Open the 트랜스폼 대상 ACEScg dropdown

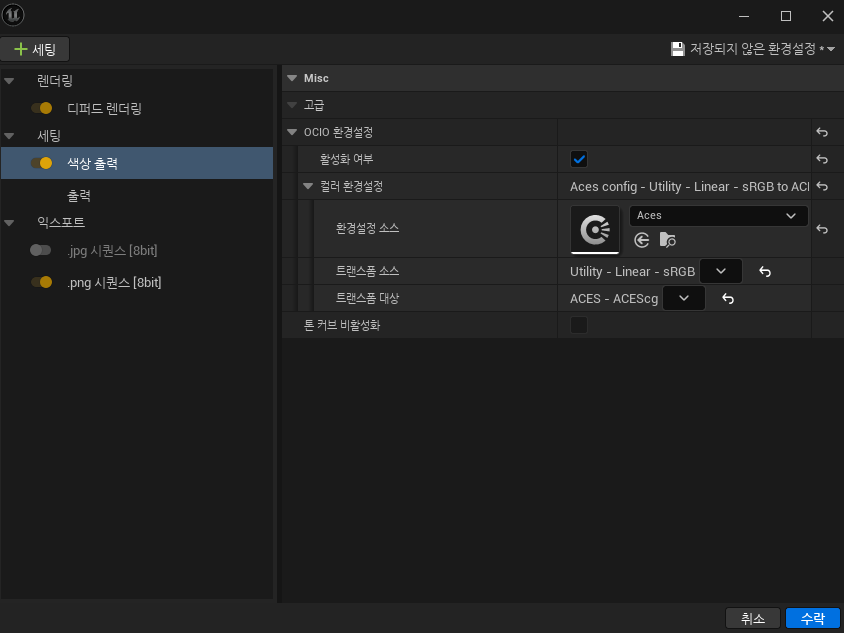tap(684, 298)
